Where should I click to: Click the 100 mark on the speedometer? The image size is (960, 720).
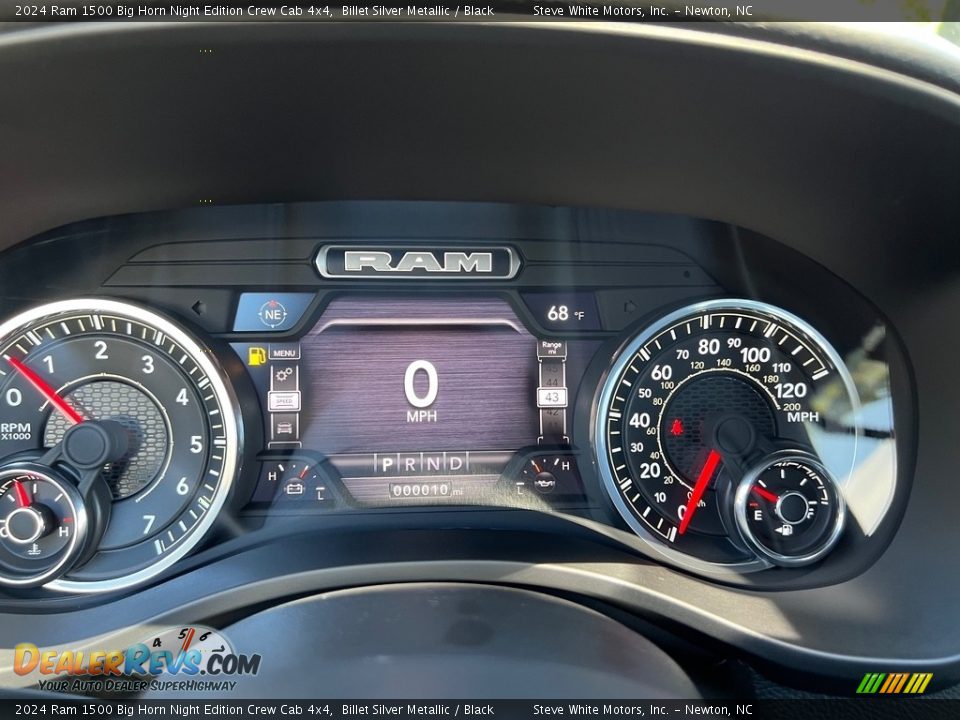click(754, 355)
